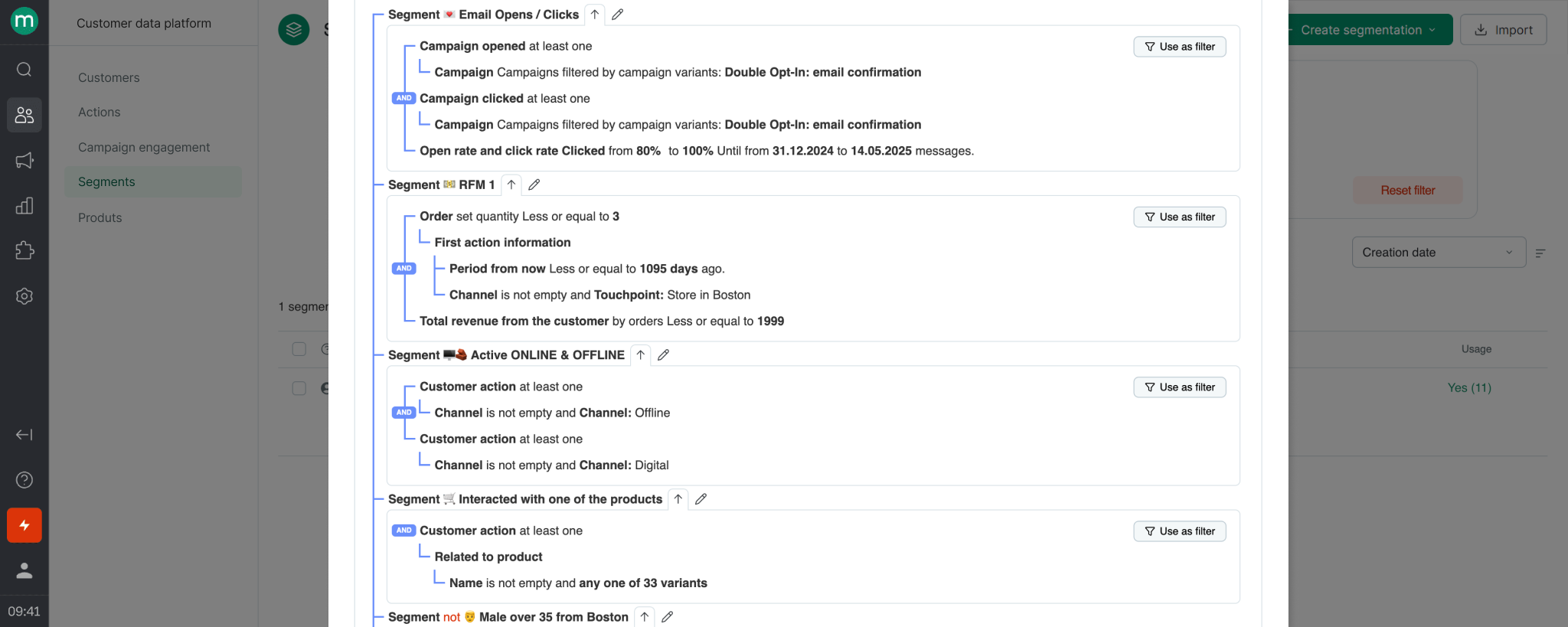This screenshot has height=627, width=1568.
Task: Click the search icon in the sidebar
Action: 24,70
